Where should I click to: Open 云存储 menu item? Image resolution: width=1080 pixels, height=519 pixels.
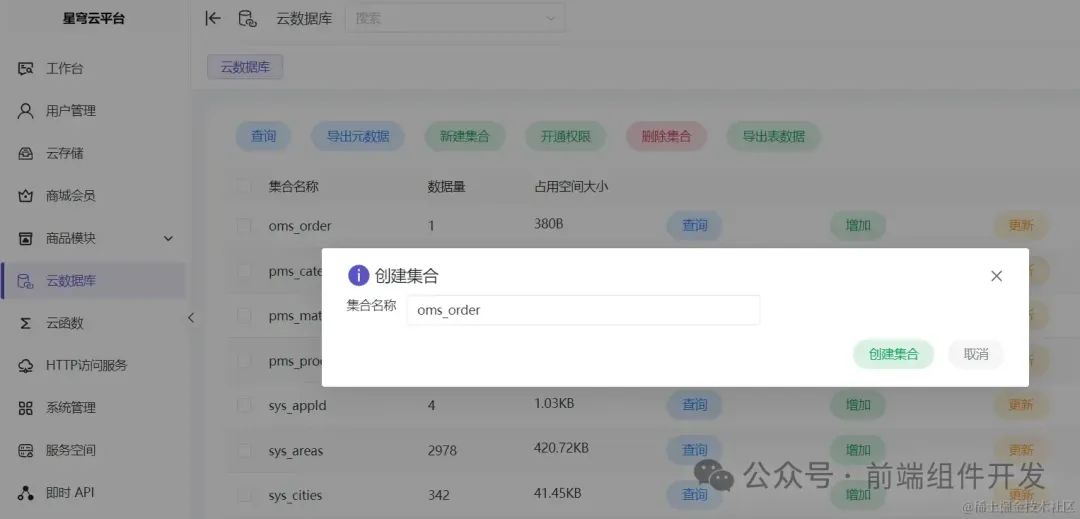click(x=65, y=153)
